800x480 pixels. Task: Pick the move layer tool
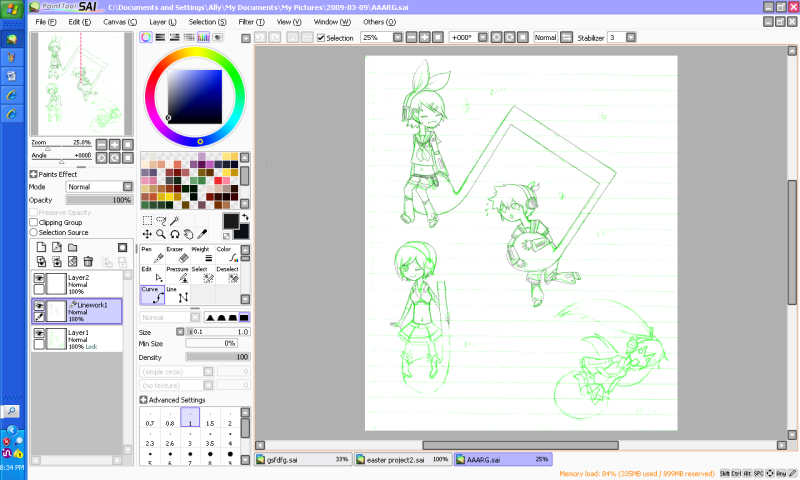147,234
